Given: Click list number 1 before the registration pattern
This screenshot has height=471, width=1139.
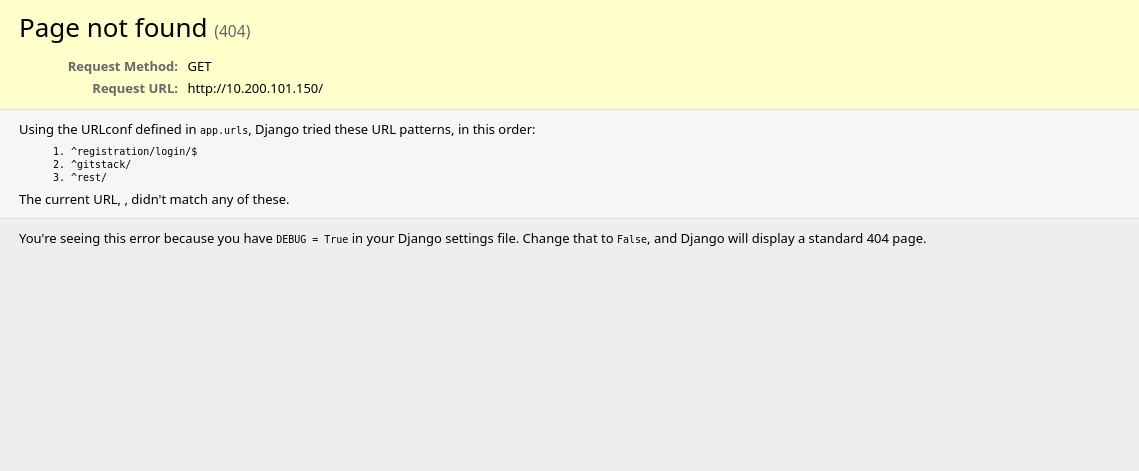Looking at the screenshot, I should coord(58,152).
